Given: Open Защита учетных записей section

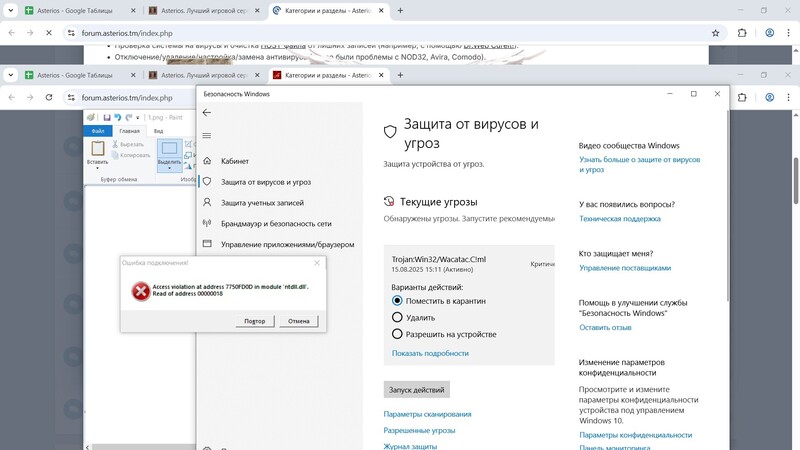Looking at the screenshot, I should [262, 203].
